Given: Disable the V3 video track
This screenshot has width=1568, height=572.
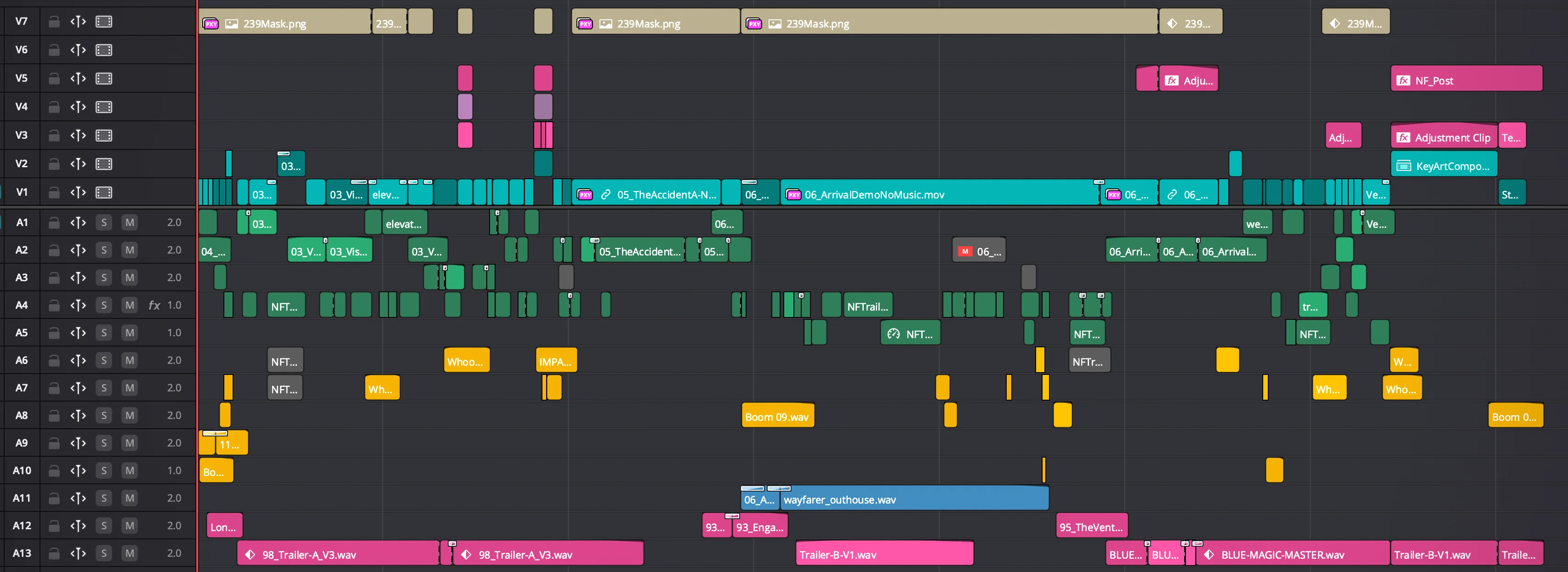Looking at the screenshot, I should tap(104, 136).
